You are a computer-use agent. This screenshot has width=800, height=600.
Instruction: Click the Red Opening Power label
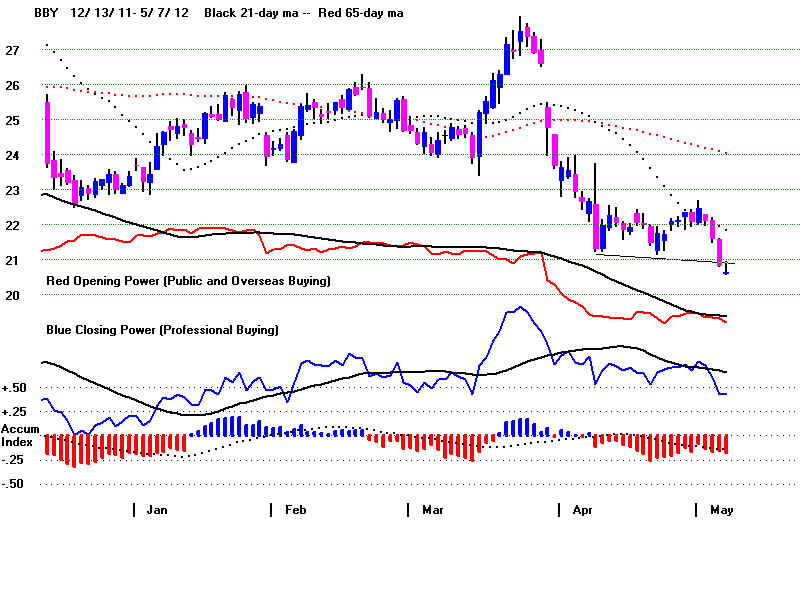click(x=188, y=282)
